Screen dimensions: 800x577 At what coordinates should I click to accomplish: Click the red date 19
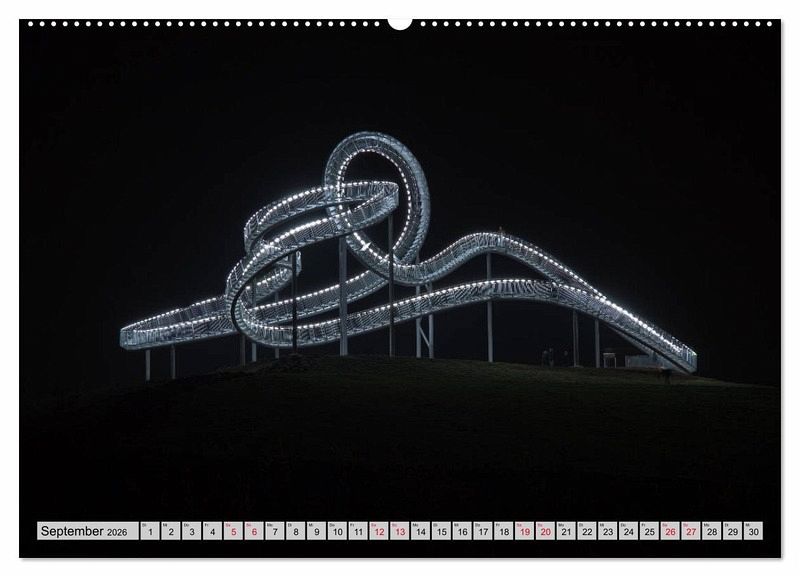(524, 531)
